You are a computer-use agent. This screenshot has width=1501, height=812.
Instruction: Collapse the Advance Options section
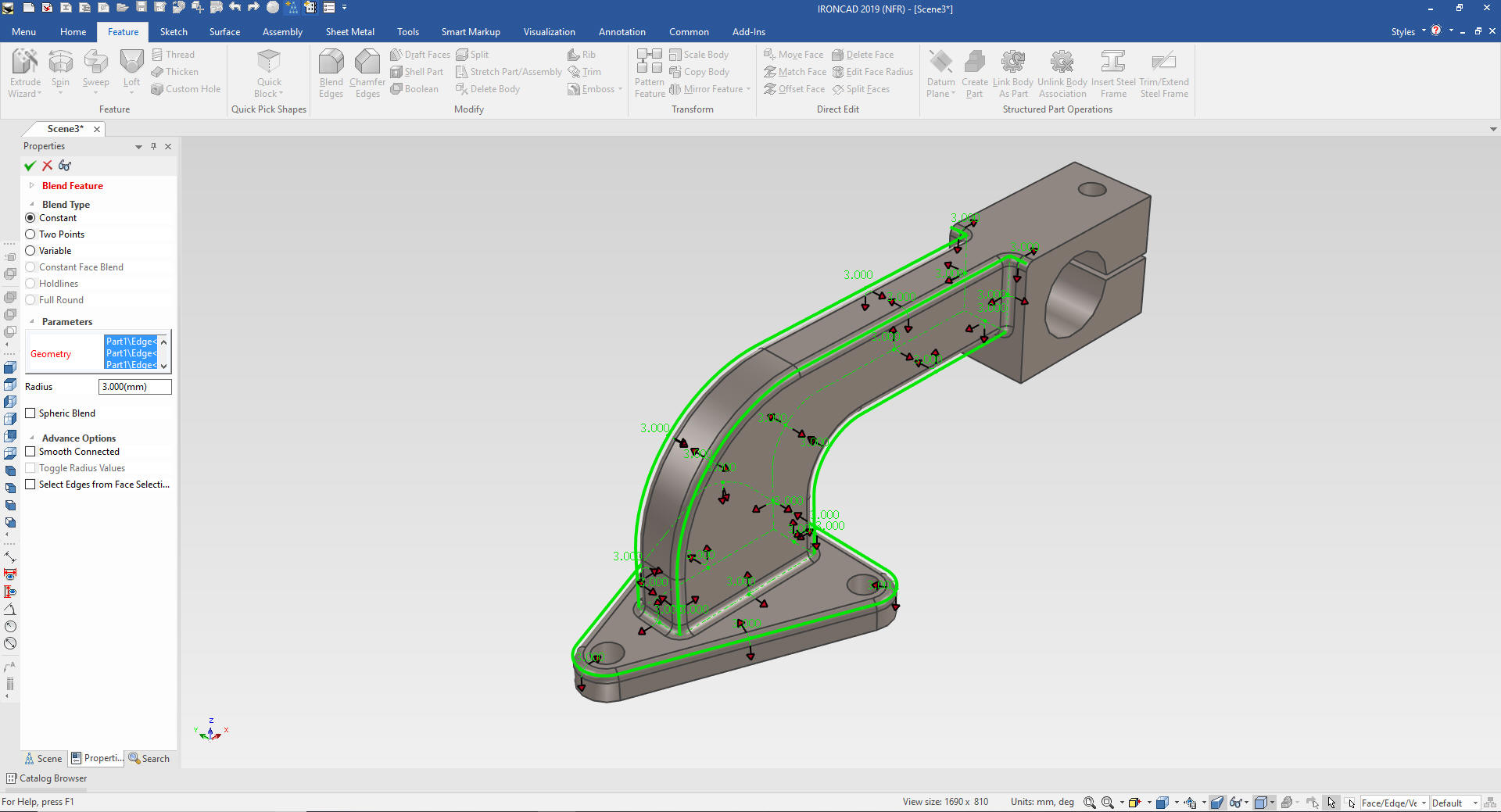click(32, 438)
